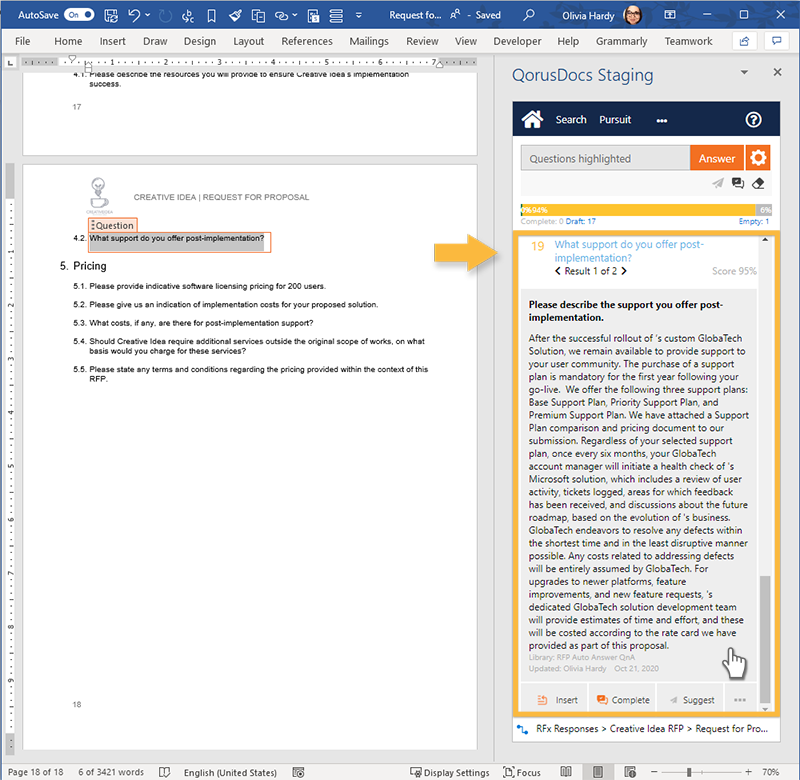This screenshot has width=800, height=780.
Task: Click the Save icon in the title bar
Action: [x=111, y=15]
